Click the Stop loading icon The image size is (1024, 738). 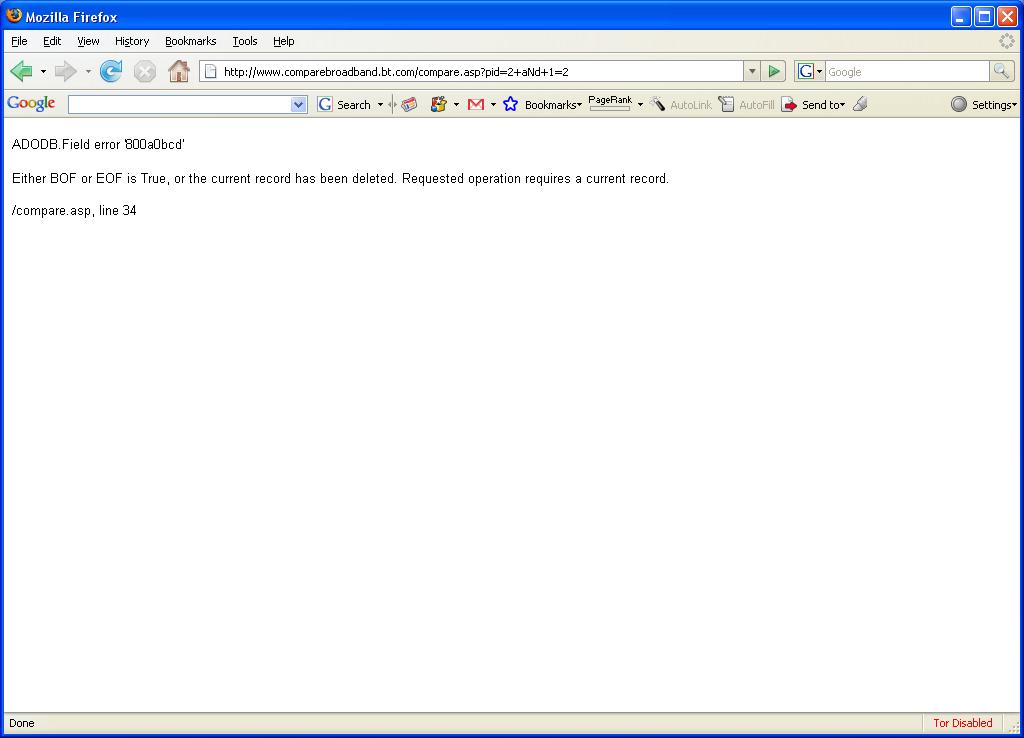coord(144,71)
